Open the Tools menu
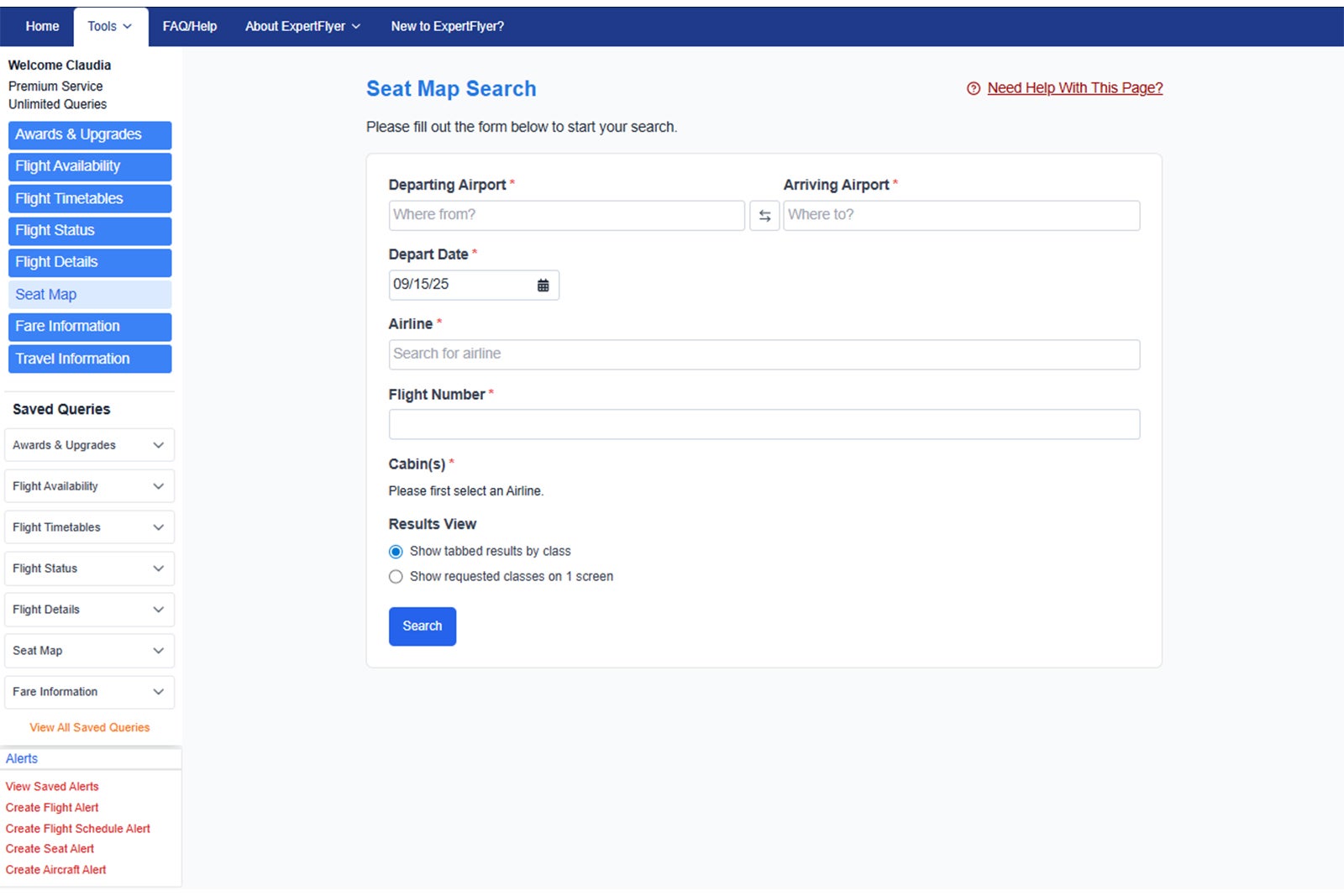The height and width of the screenshot is (896, 1344). pyautogui.click(x=110, y=27)
